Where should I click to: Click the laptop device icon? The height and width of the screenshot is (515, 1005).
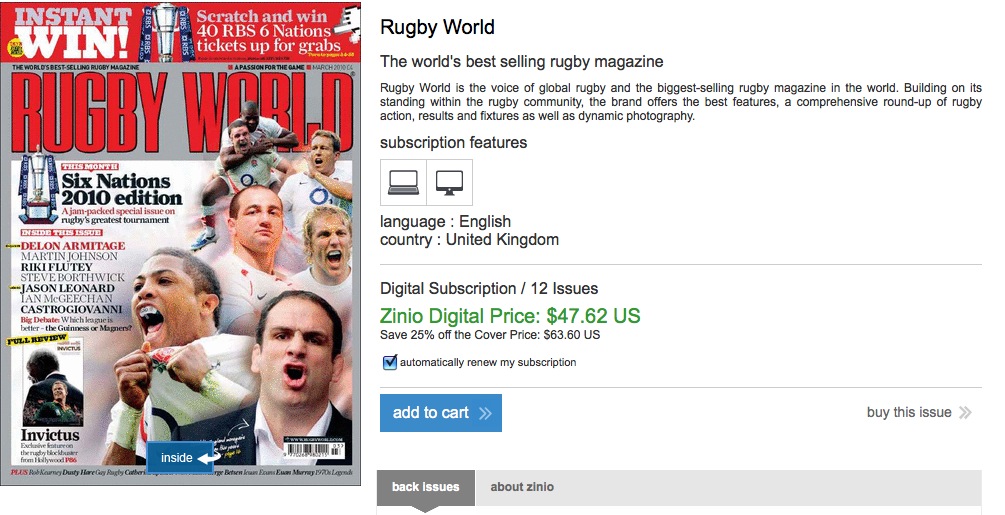point(403,183)
